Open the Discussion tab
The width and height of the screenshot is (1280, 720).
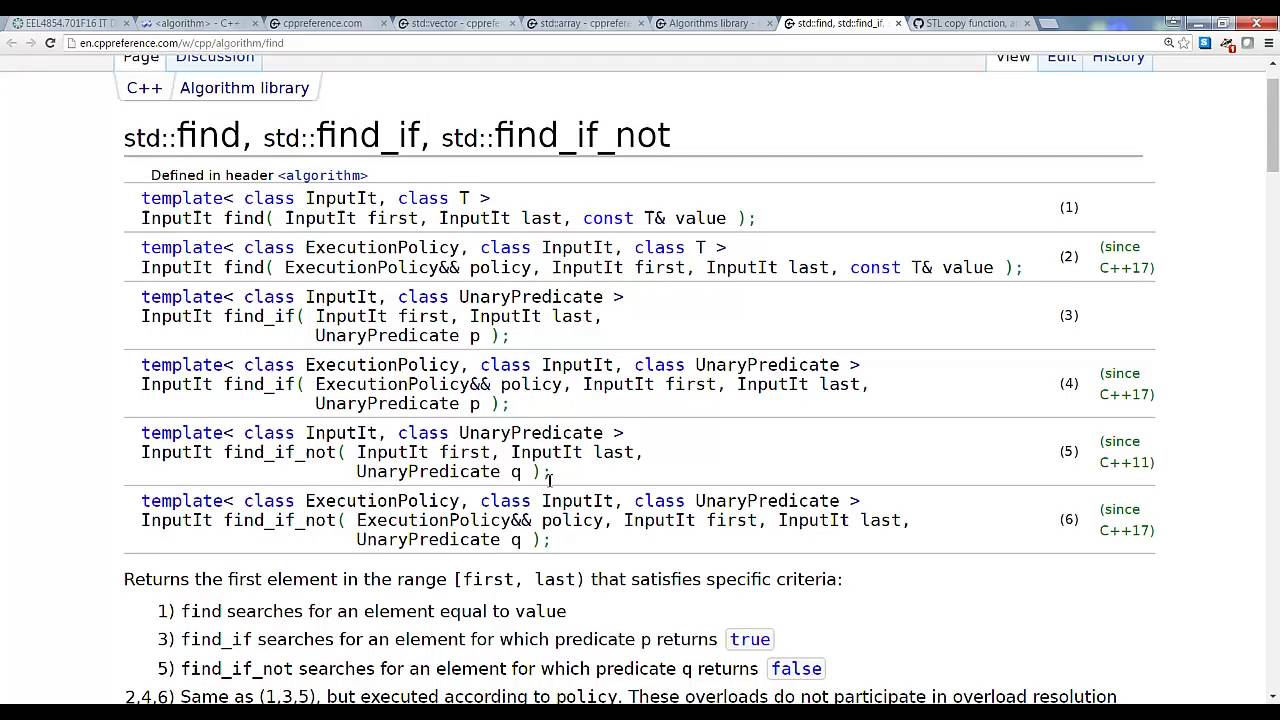[215, 58]
